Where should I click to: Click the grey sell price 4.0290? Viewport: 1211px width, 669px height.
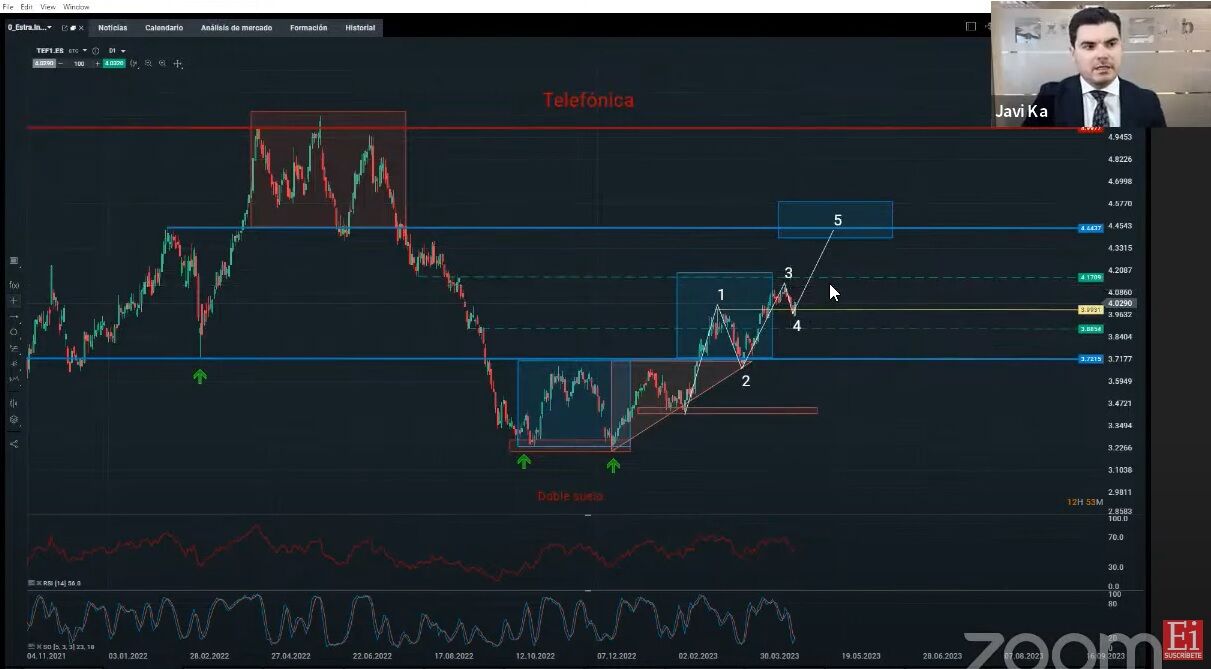pos(44,63)
